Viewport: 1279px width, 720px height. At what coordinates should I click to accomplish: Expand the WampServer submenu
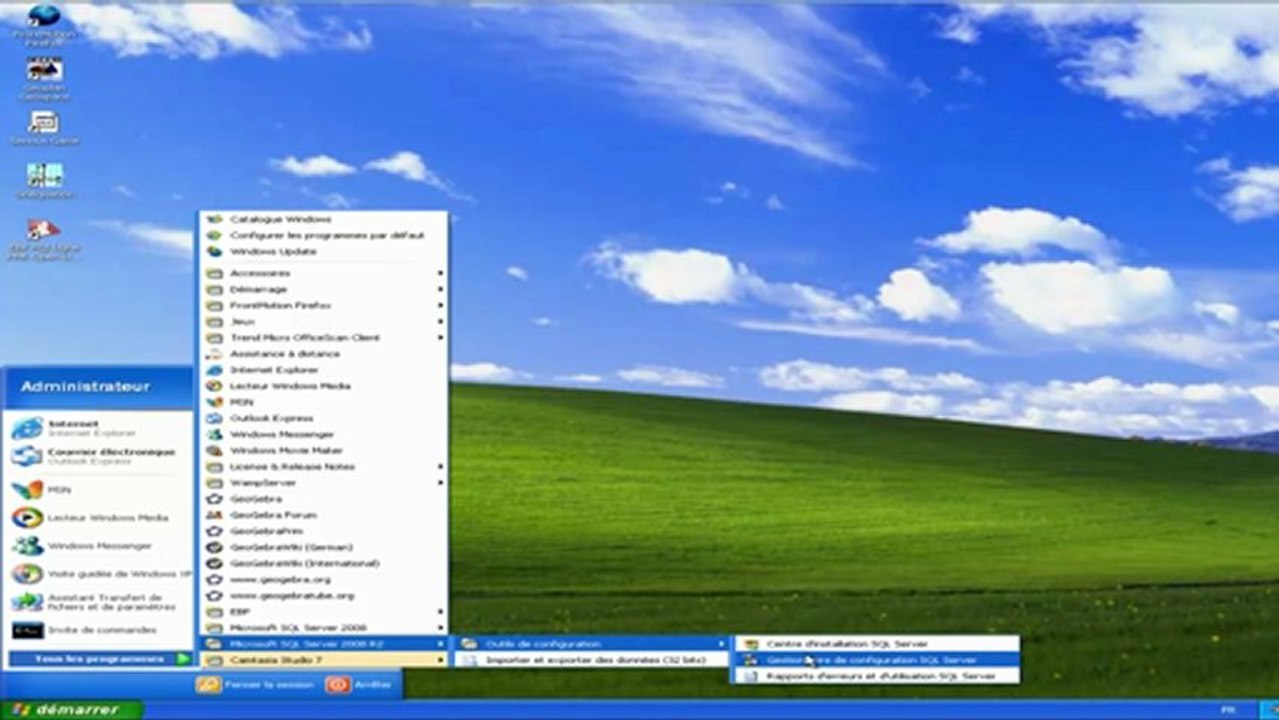pyautogui.click(x=324, y=482)
